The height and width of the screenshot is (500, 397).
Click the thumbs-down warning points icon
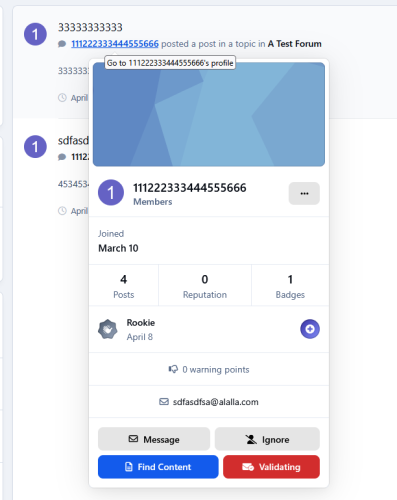(173, 369)
